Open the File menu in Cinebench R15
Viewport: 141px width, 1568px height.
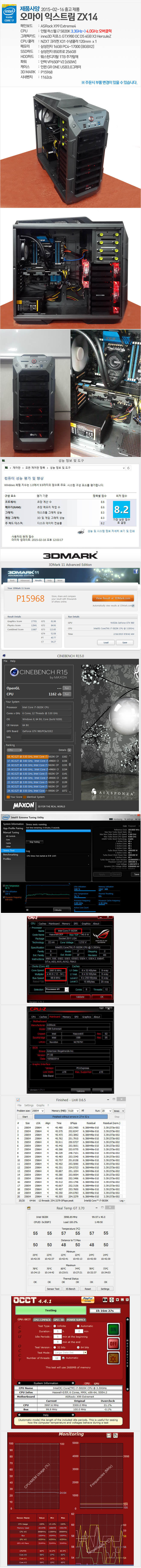point(6,661)
